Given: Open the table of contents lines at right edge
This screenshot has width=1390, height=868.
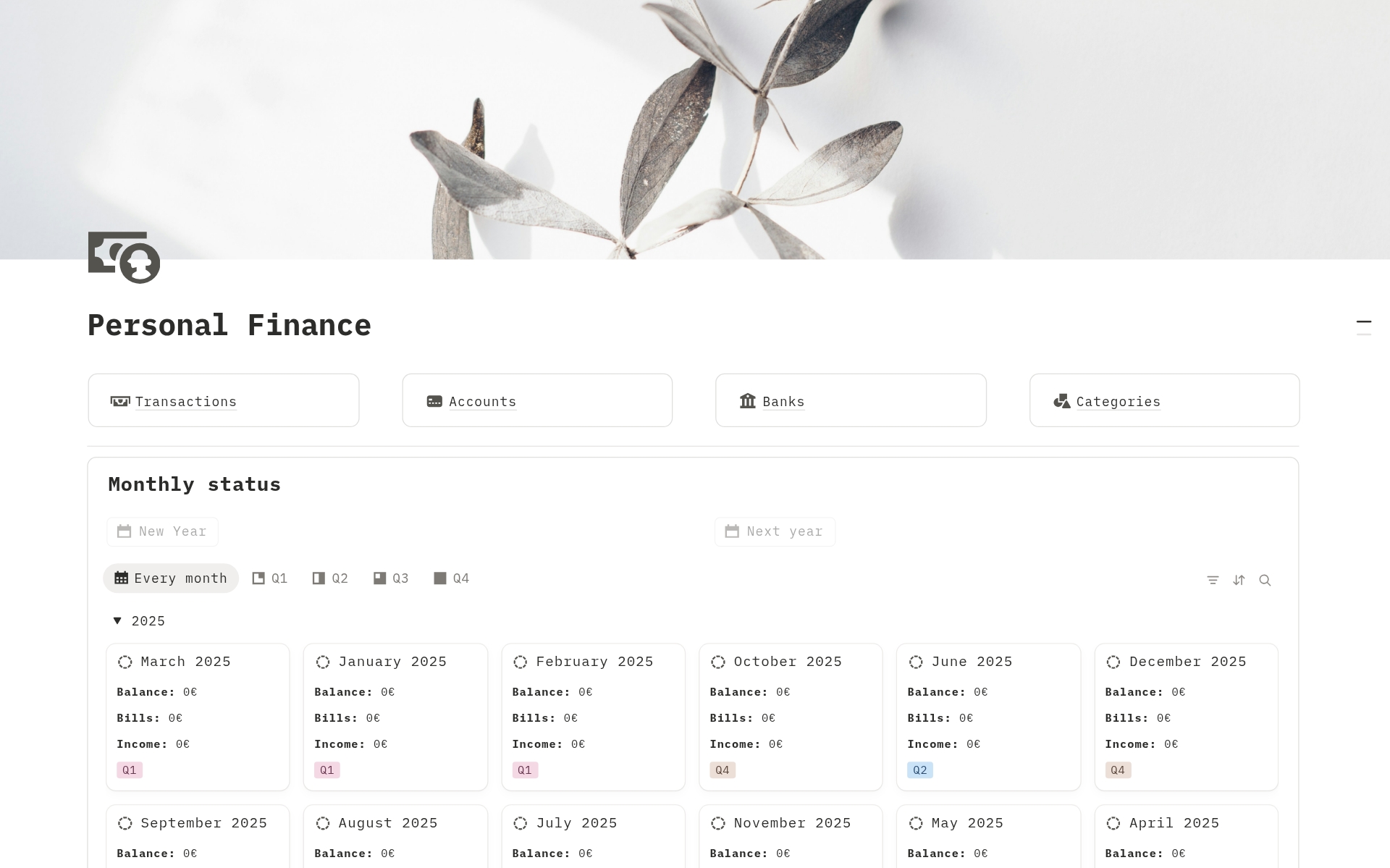Looking at the screenshot, I should tap(1364, 327).
